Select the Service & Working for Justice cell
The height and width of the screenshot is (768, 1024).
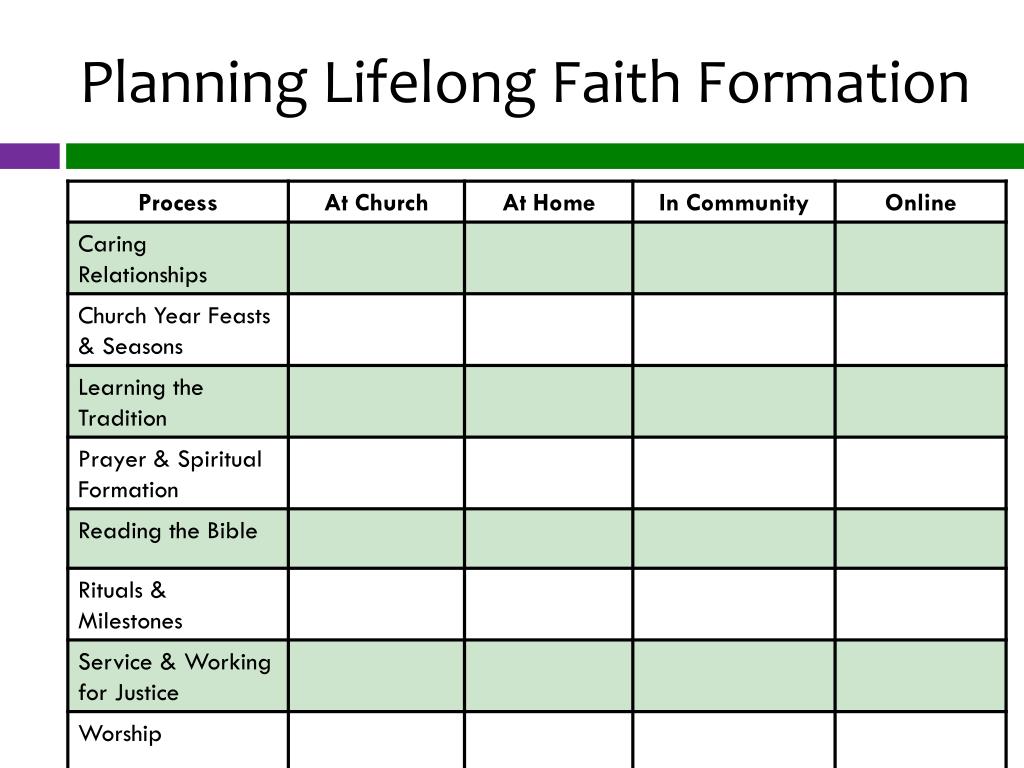[178, 677]
